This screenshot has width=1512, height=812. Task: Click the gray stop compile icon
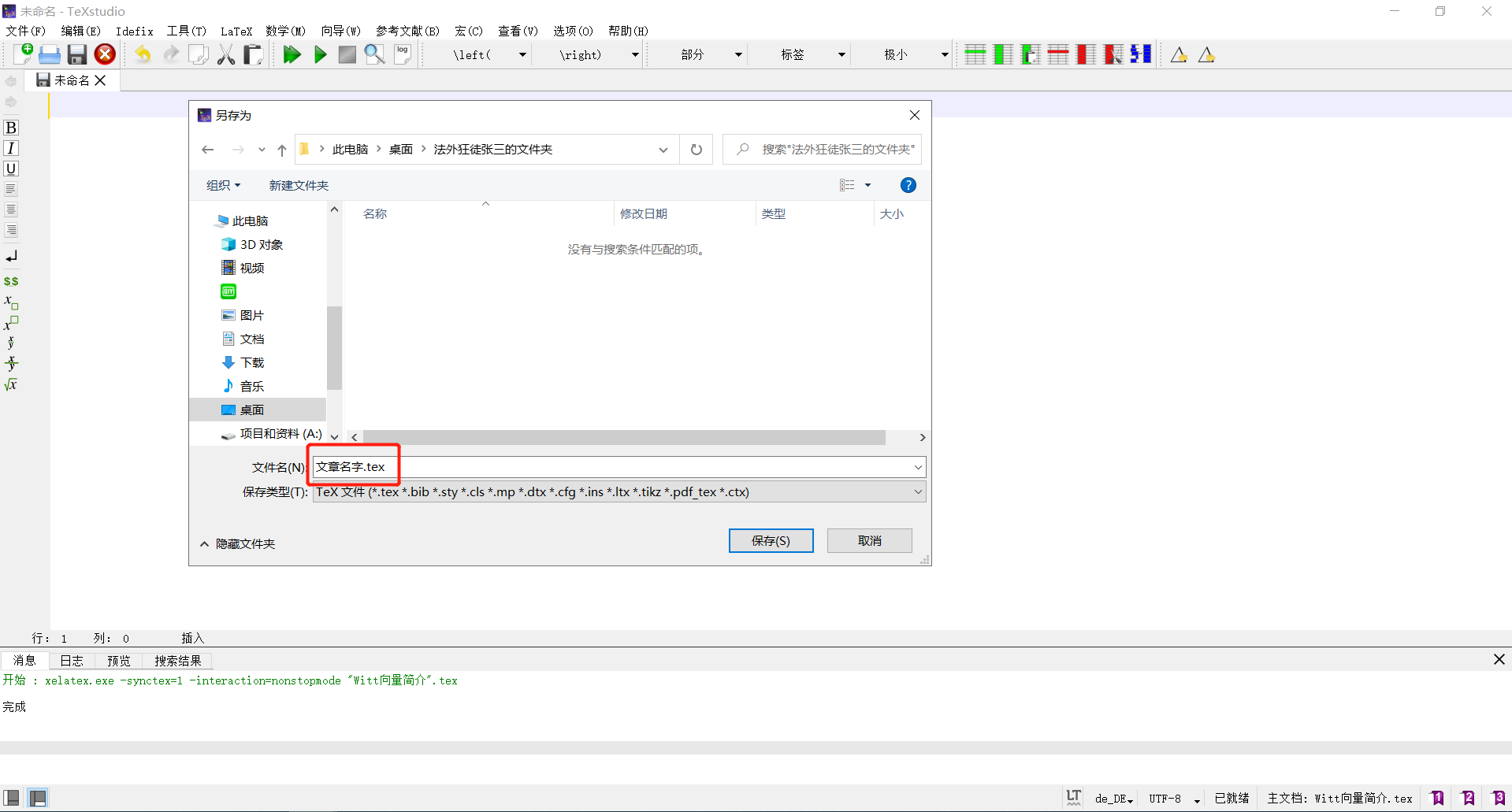(x=347, y=54)
